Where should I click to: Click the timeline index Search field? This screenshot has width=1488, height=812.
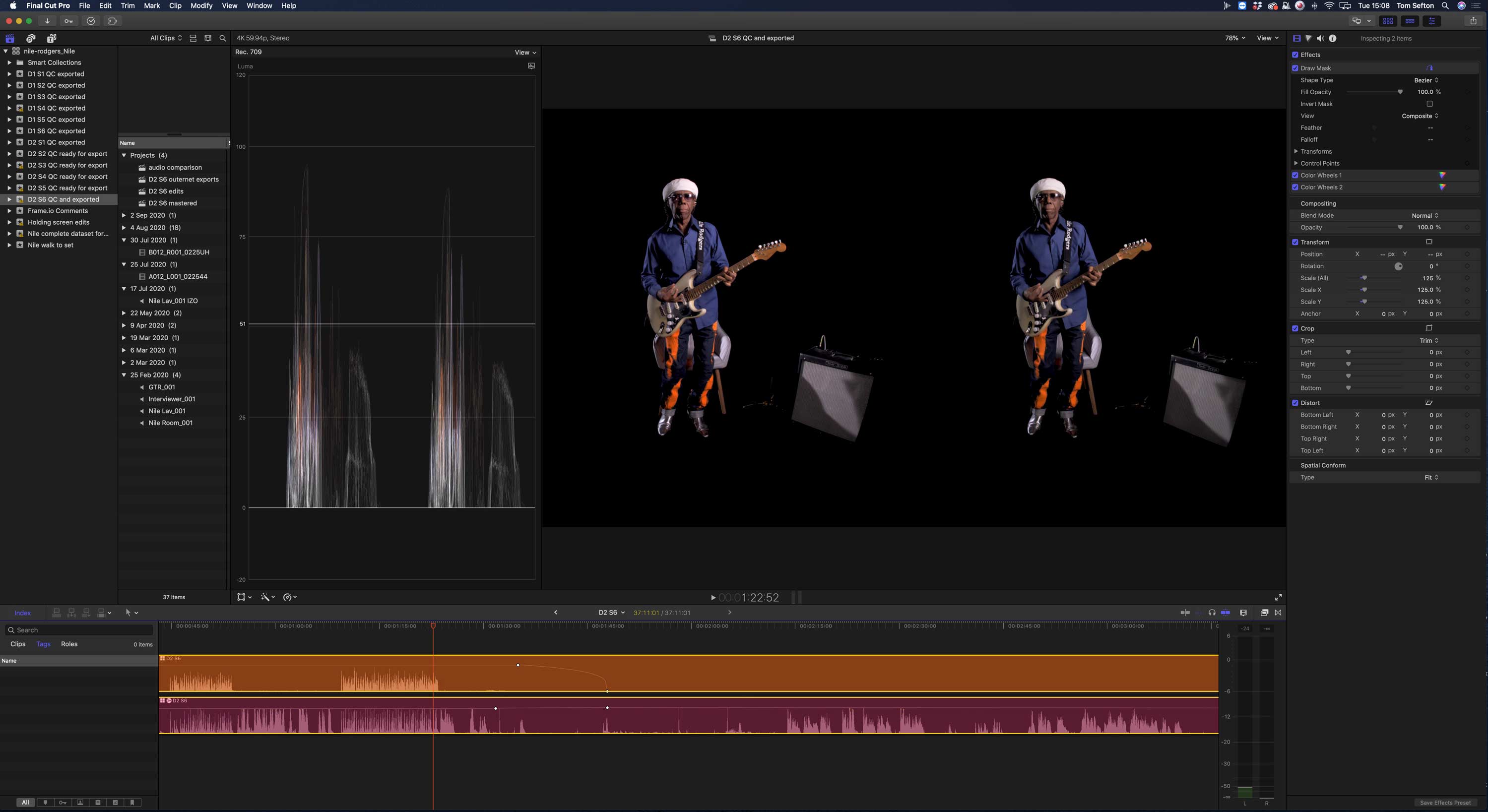click(x=79, y=630)
